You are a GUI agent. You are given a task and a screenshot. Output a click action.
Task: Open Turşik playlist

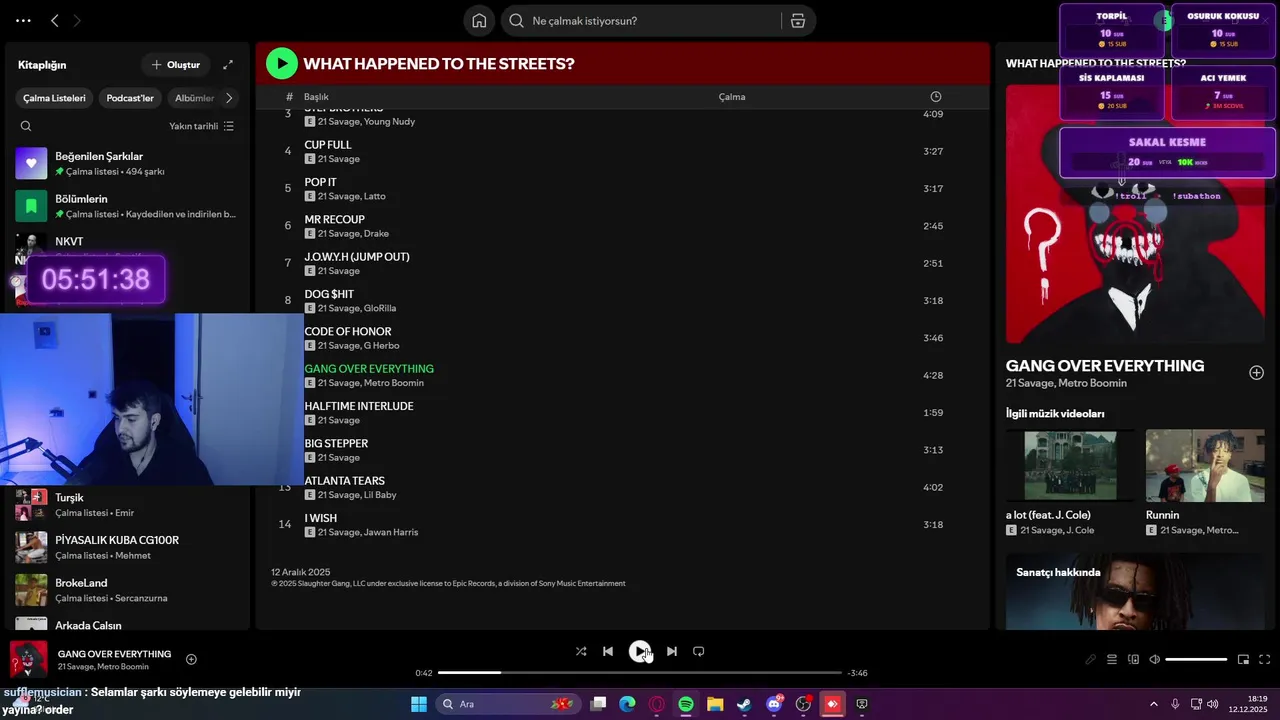127,505
